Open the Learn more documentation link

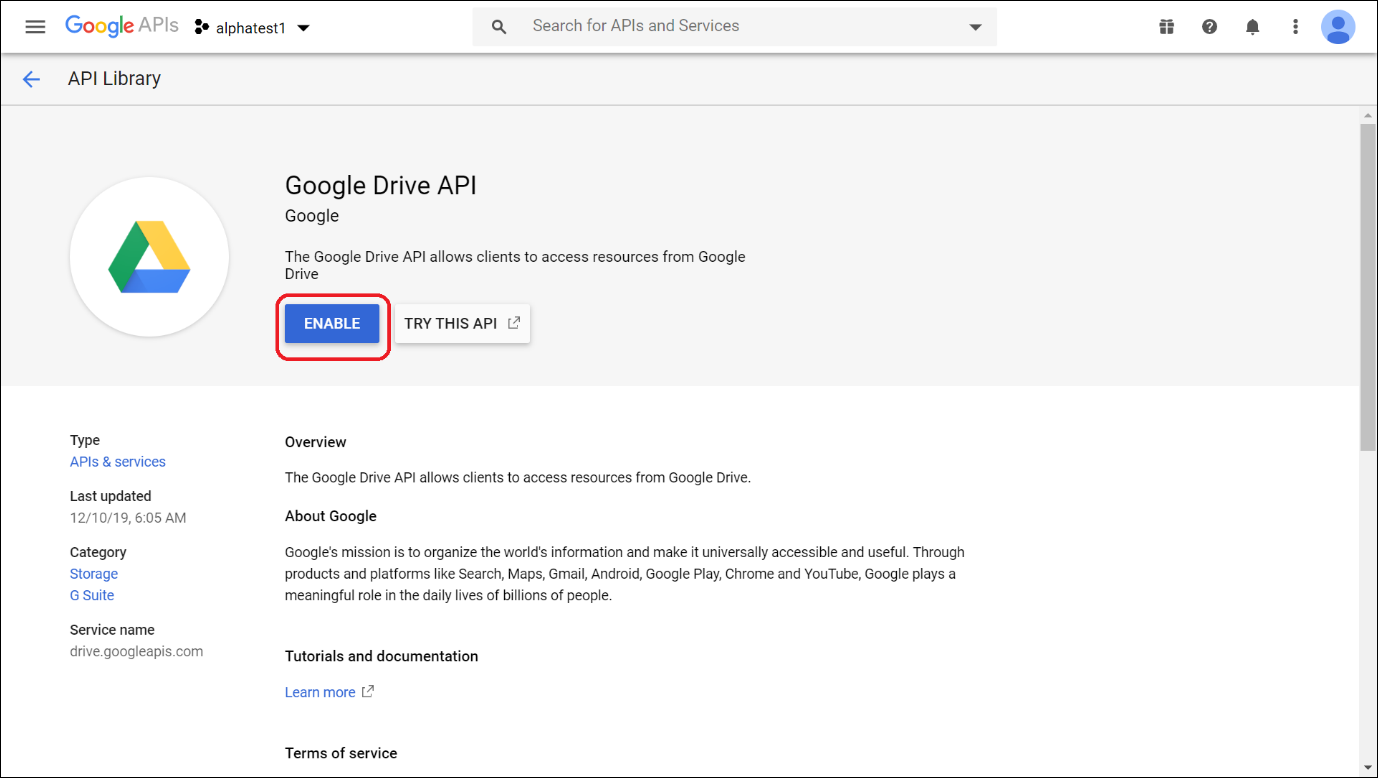tap(320, 692)
